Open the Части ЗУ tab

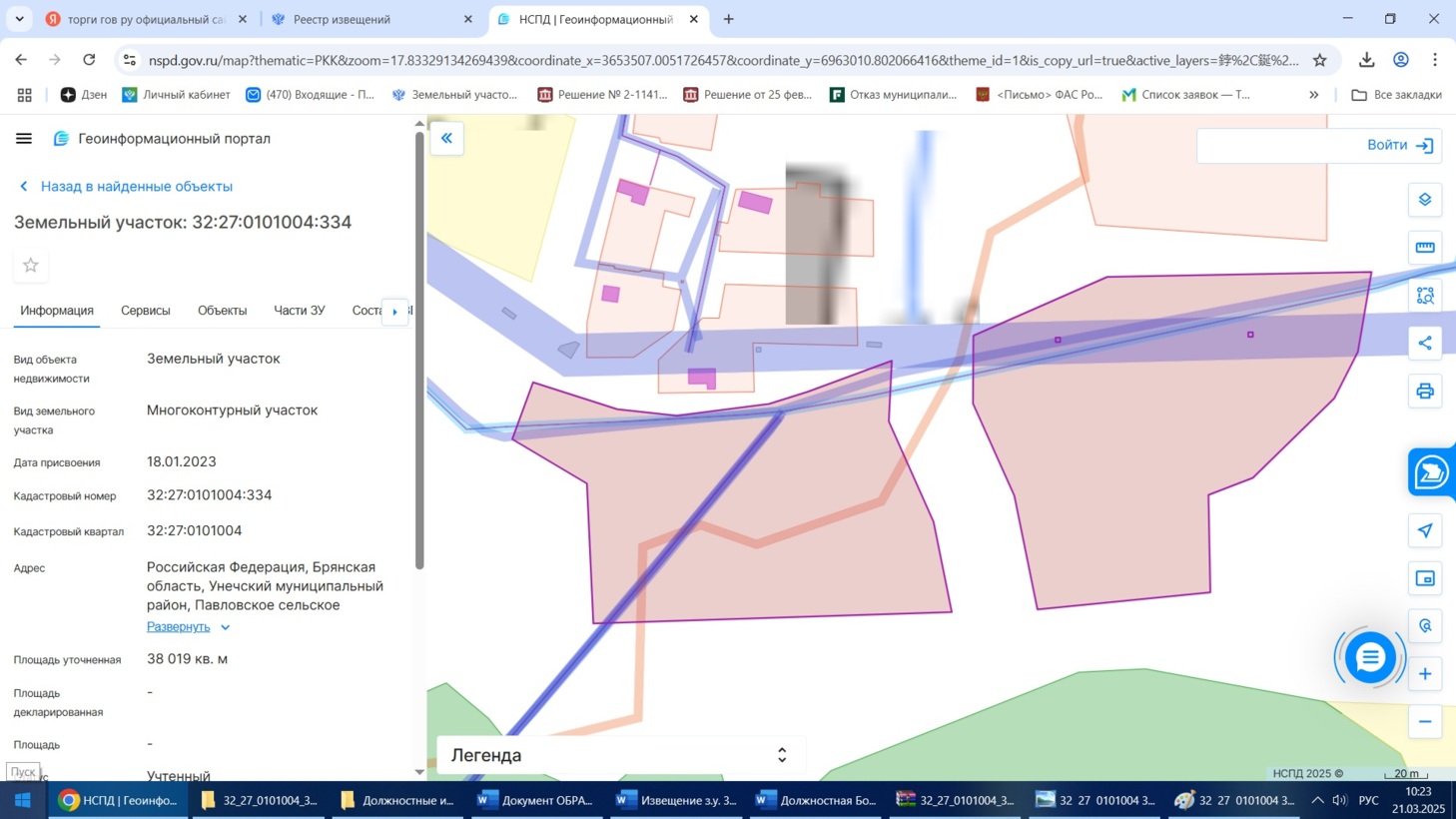299,311
